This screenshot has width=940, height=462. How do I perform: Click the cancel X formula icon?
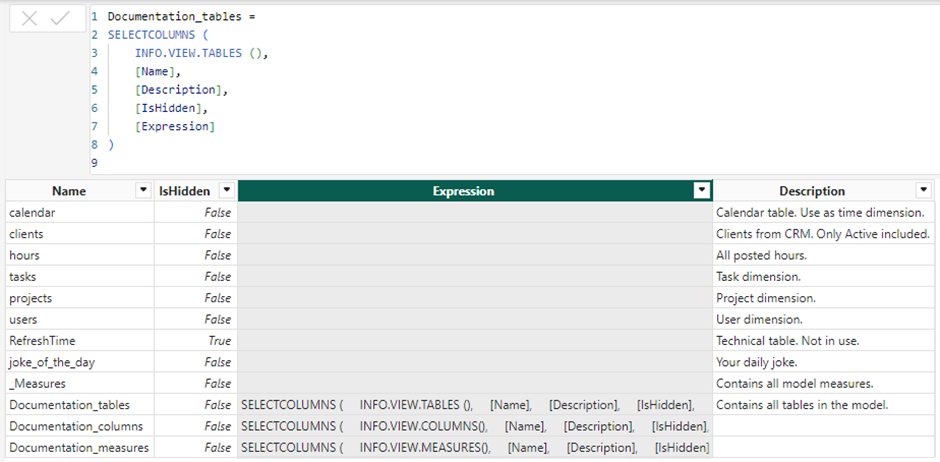click(30, 19)
